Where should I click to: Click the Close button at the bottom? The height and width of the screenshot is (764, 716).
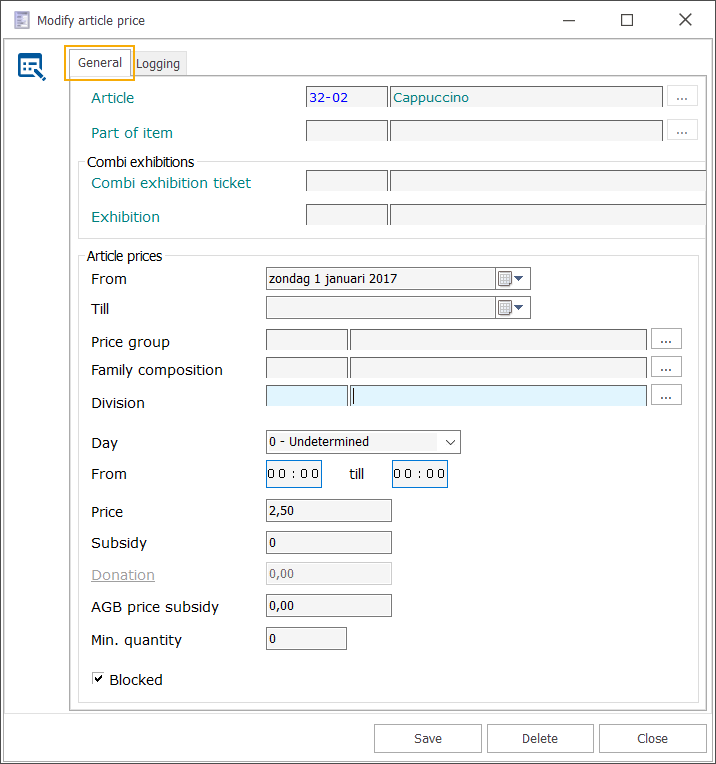[653, 739]
